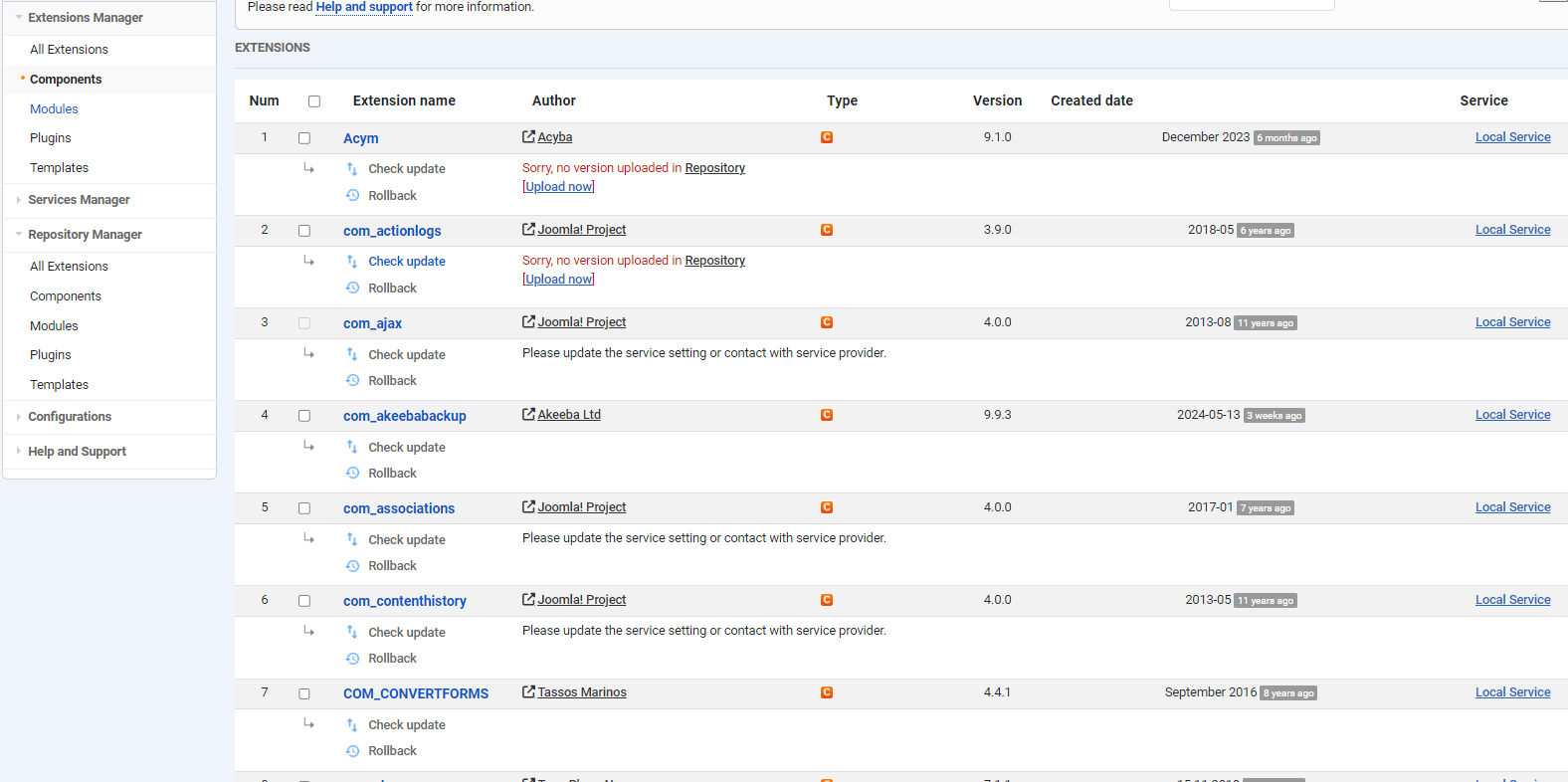Click the orange type icon in com_contenthistory row
1568x782 pixels.
click(x=827, y=600)
